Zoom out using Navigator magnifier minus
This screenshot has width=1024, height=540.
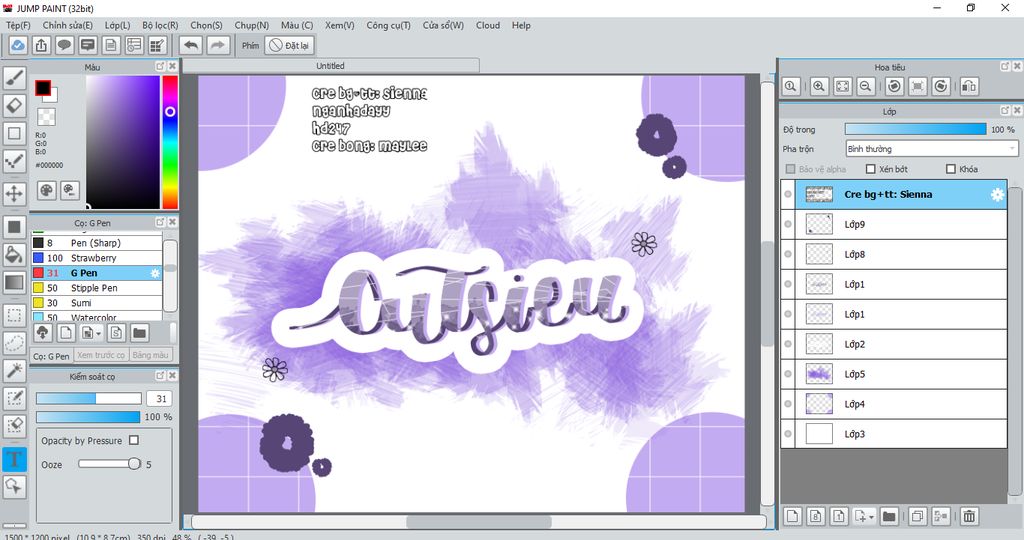coord(866,86)
